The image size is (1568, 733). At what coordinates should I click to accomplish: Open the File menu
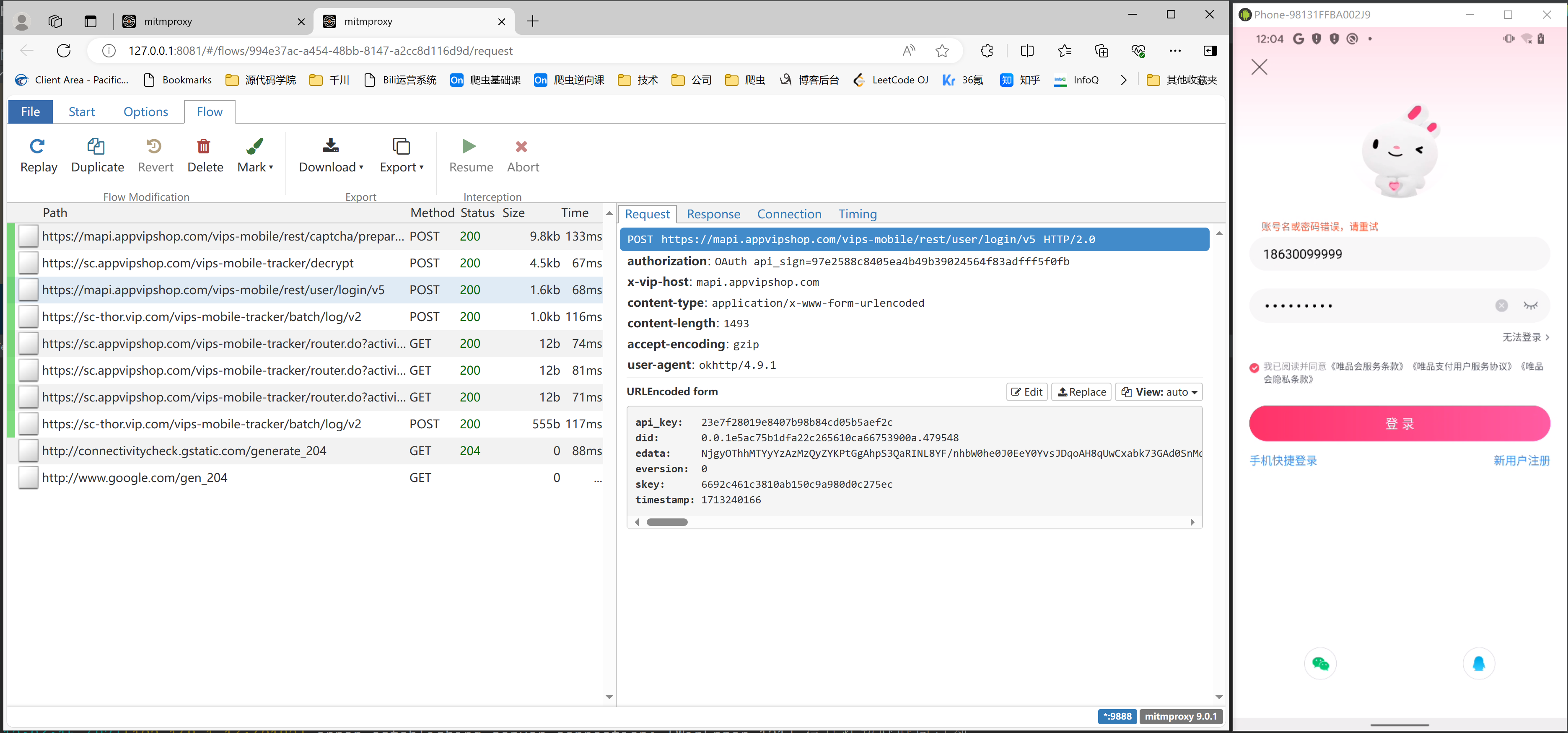click(31, 111)
